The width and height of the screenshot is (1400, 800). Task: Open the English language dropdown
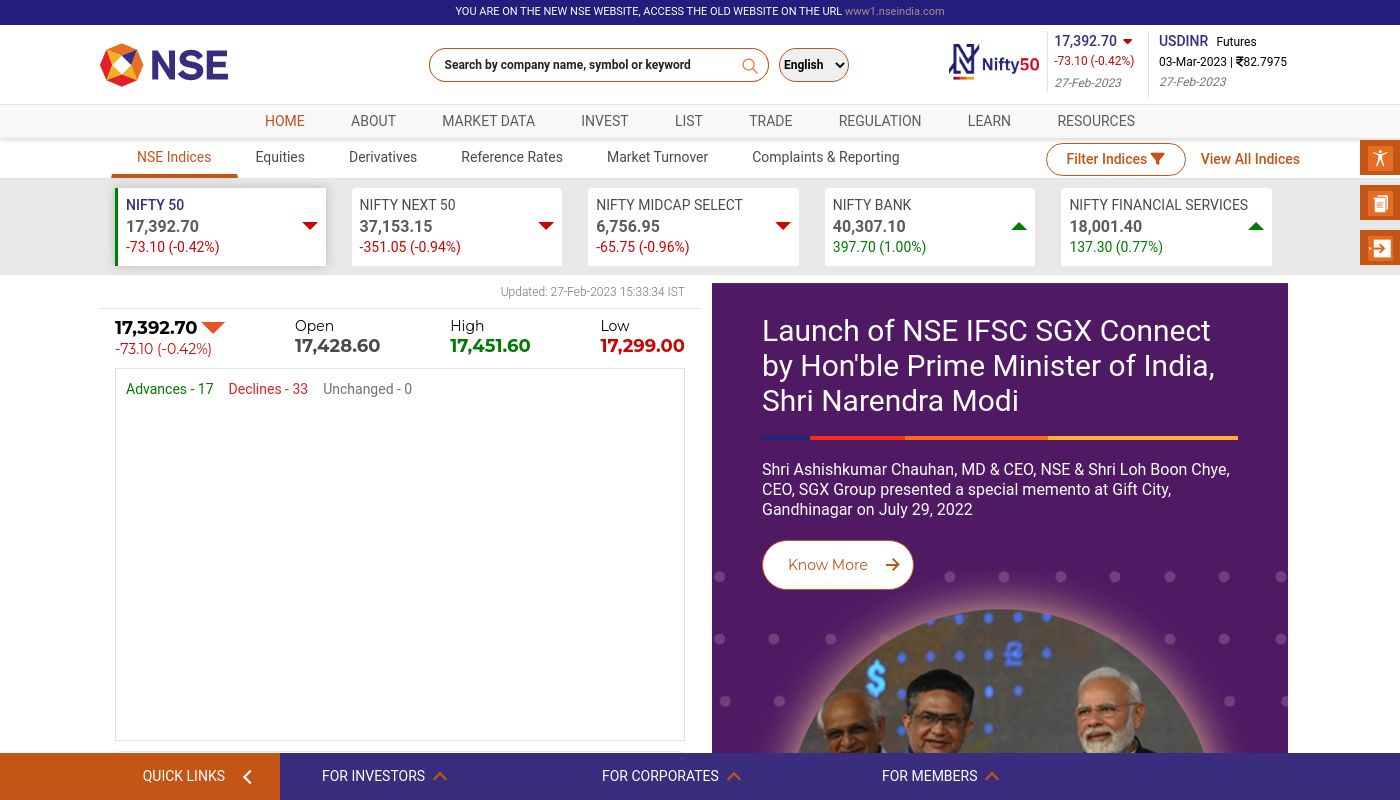tap(814, 65)
